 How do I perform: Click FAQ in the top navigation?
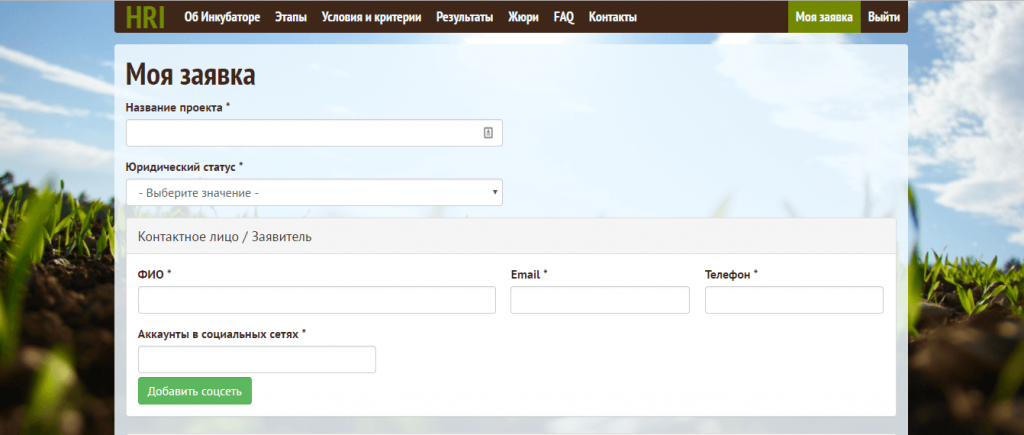tap(564, 18)
